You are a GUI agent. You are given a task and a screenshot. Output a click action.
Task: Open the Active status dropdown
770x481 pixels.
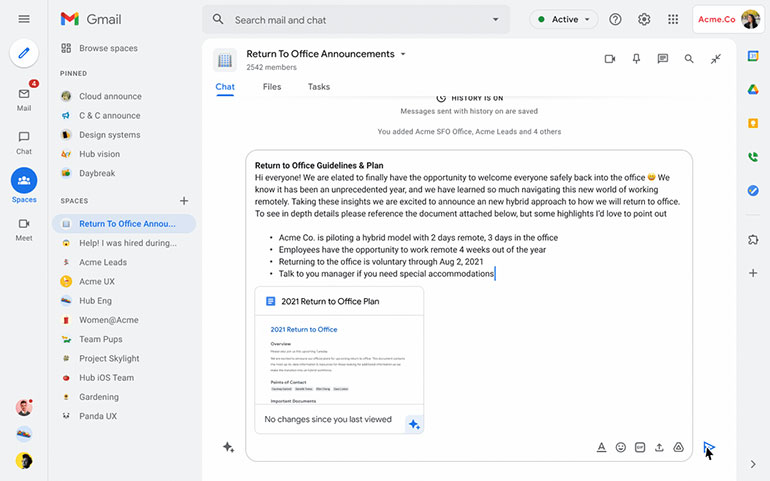point(564,19)
